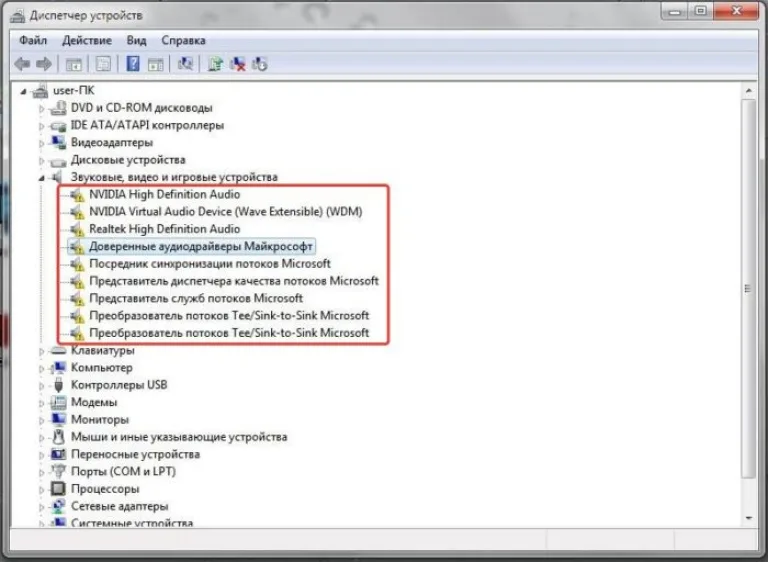Select Представитель служб потоков Microsoft

(x=196, y=298)
